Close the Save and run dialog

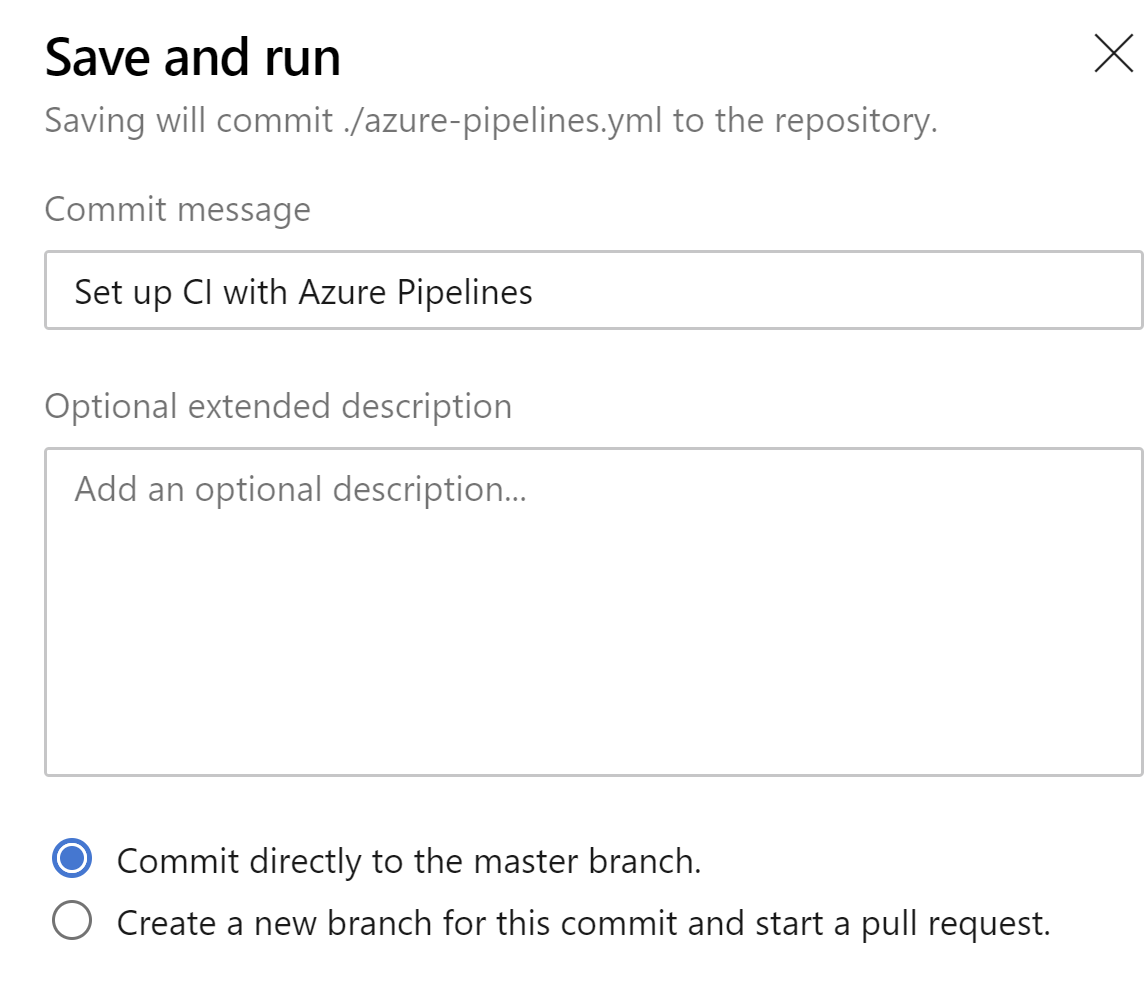tap(1113, 54)
